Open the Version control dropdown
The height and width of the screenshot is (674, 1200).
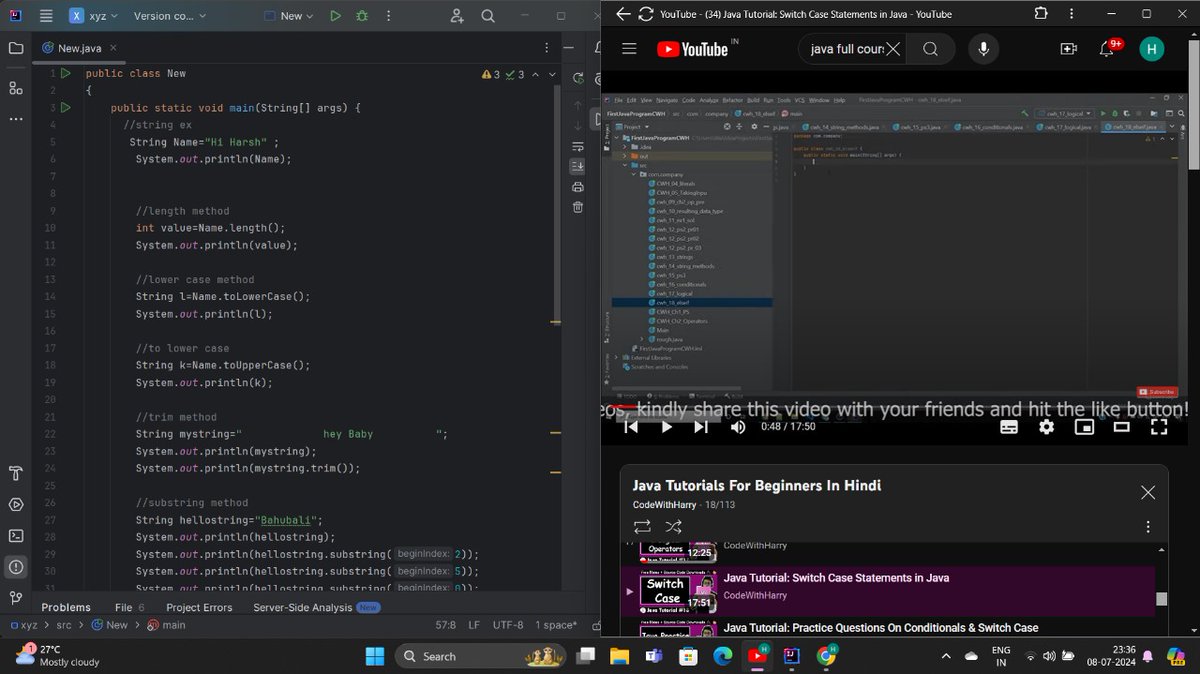[170, 16]
